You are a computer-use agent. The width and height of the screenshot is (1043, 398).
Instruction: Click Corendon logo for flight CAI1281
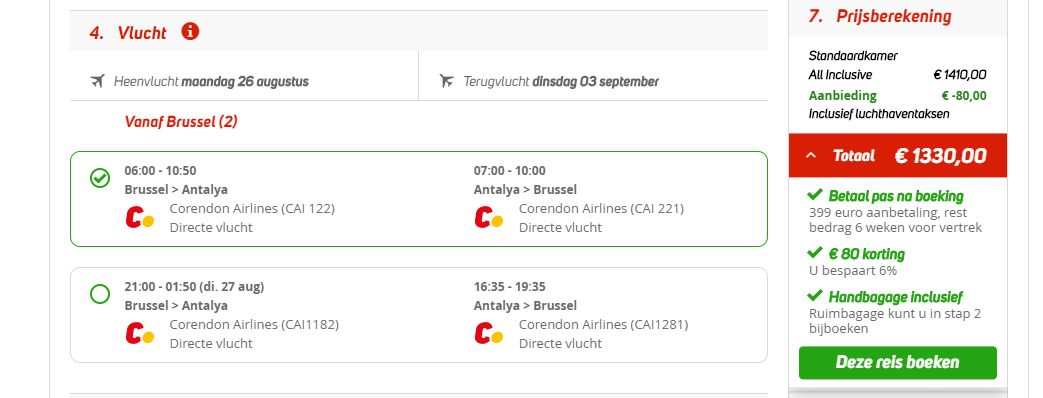pos(489,333)
